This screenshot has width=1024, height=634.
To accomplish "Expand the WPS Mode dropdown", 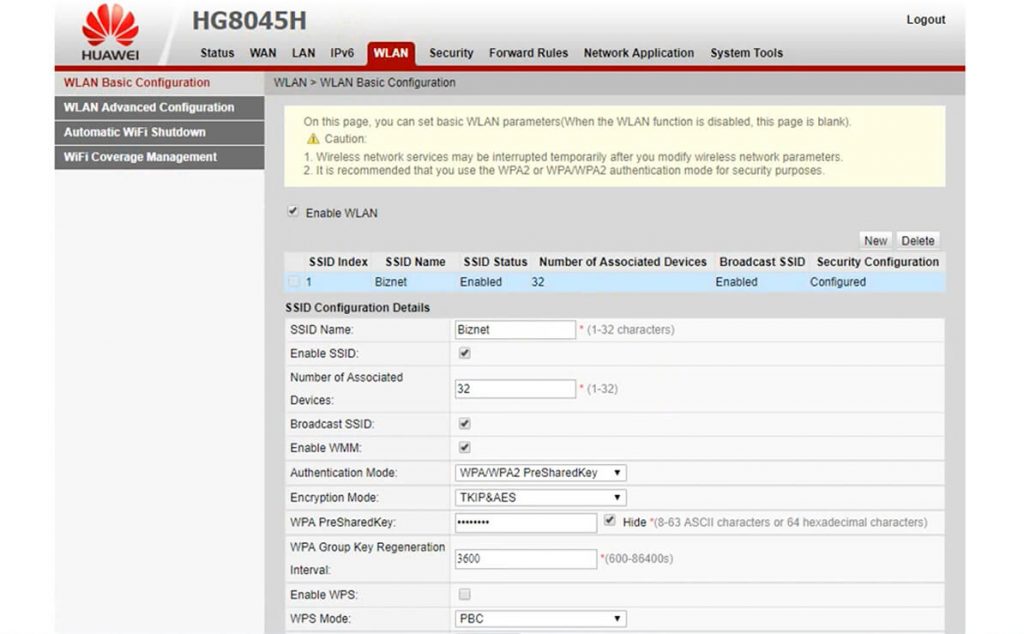I will coord(615,618).
